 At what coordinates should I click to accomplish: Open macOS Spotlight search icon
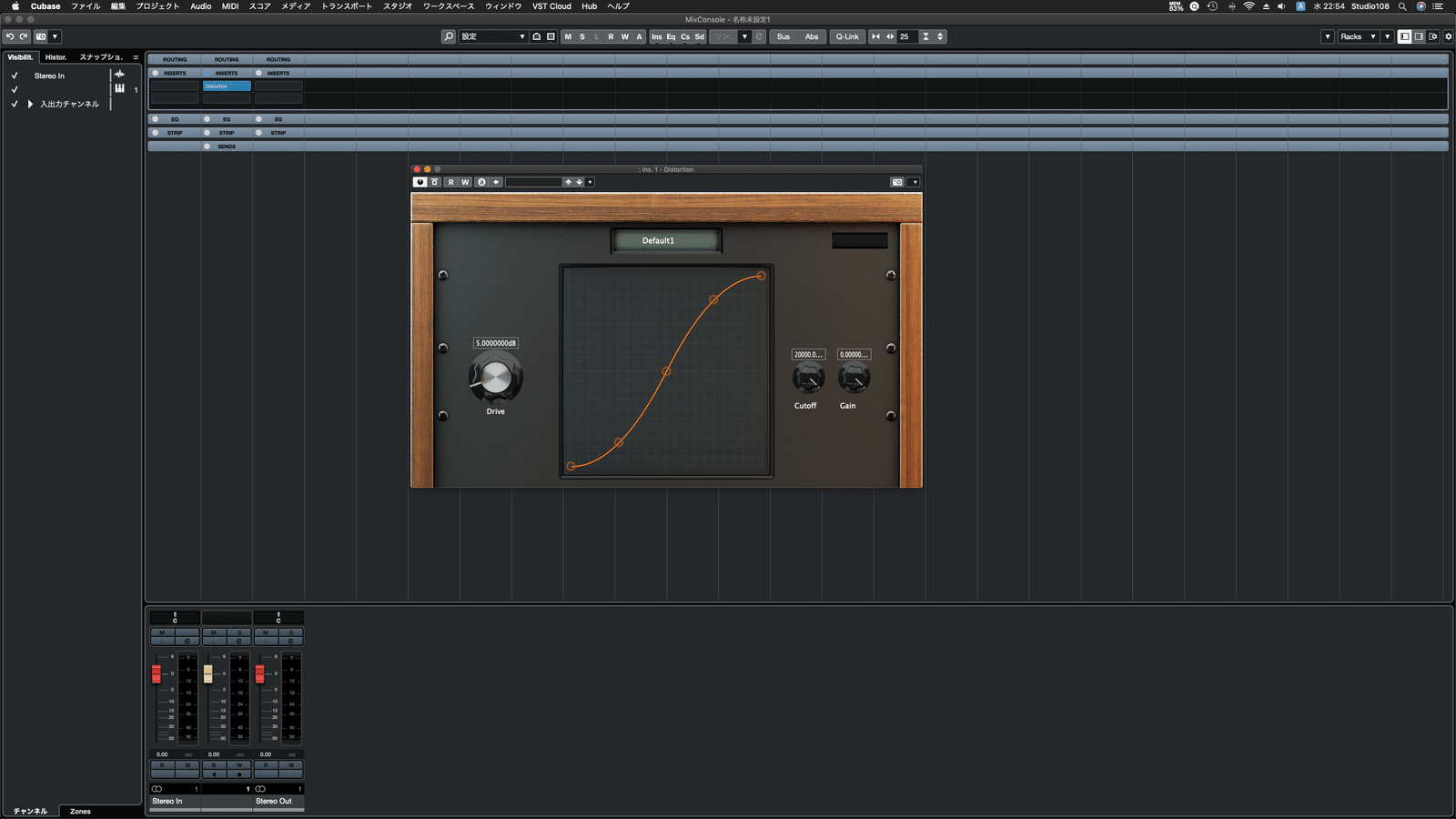[1402, 6]
